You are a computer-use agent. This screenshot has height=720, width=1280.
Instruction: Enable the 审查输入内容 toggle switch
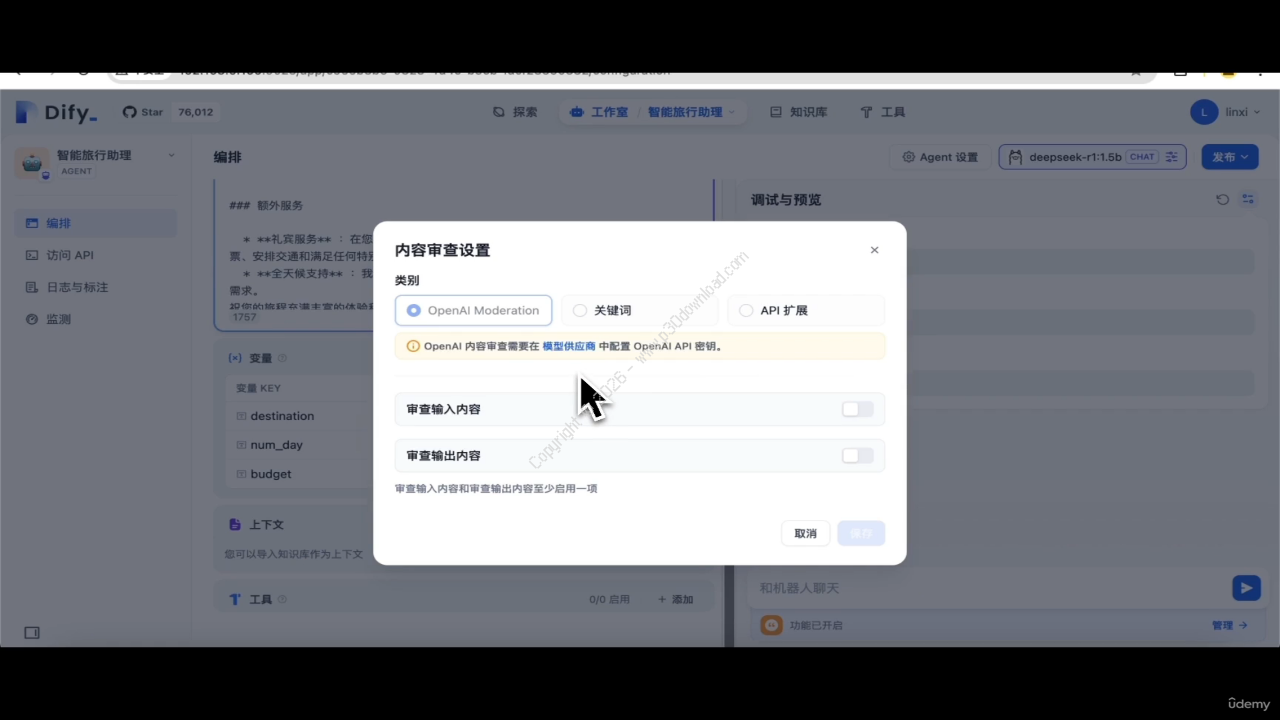(x=857, y=409)
